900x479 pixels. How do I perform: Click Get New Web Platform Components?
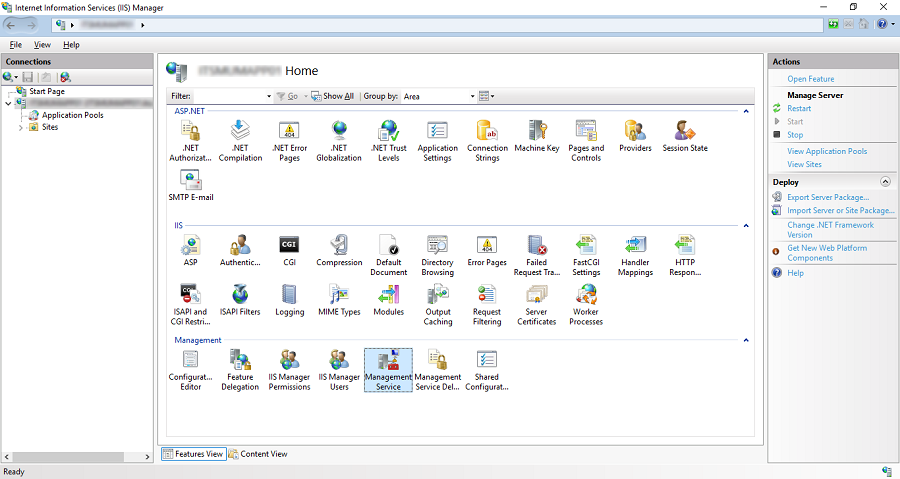(x=827, y=253)
